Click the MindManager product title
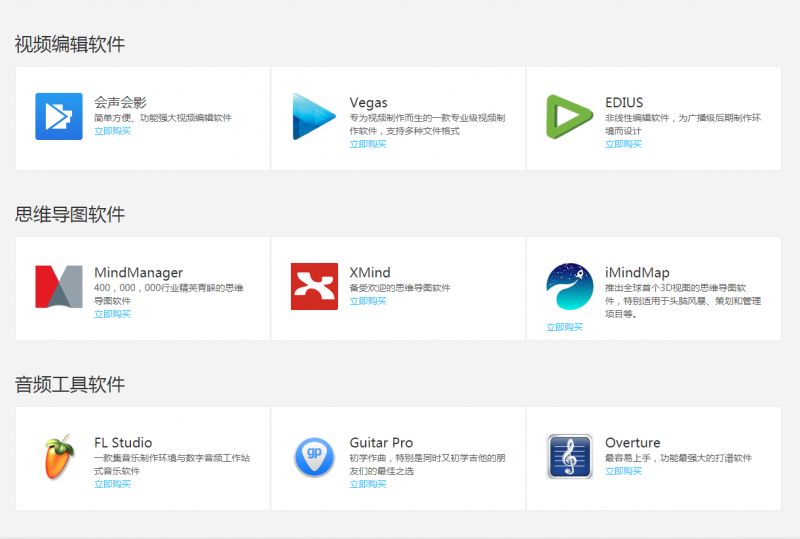 138,273
